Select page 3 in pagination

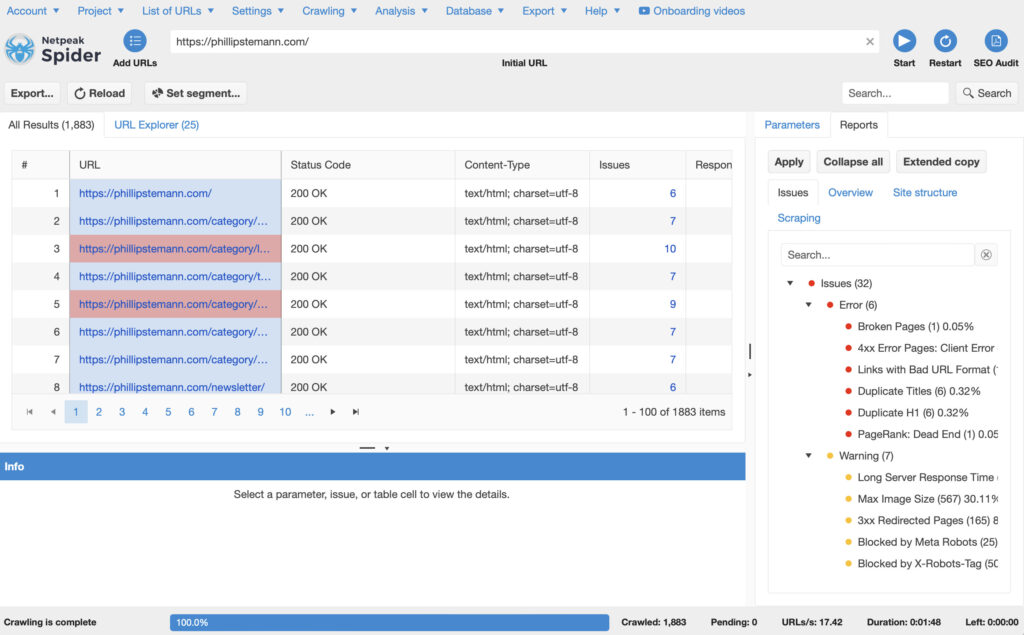(122, 411)
